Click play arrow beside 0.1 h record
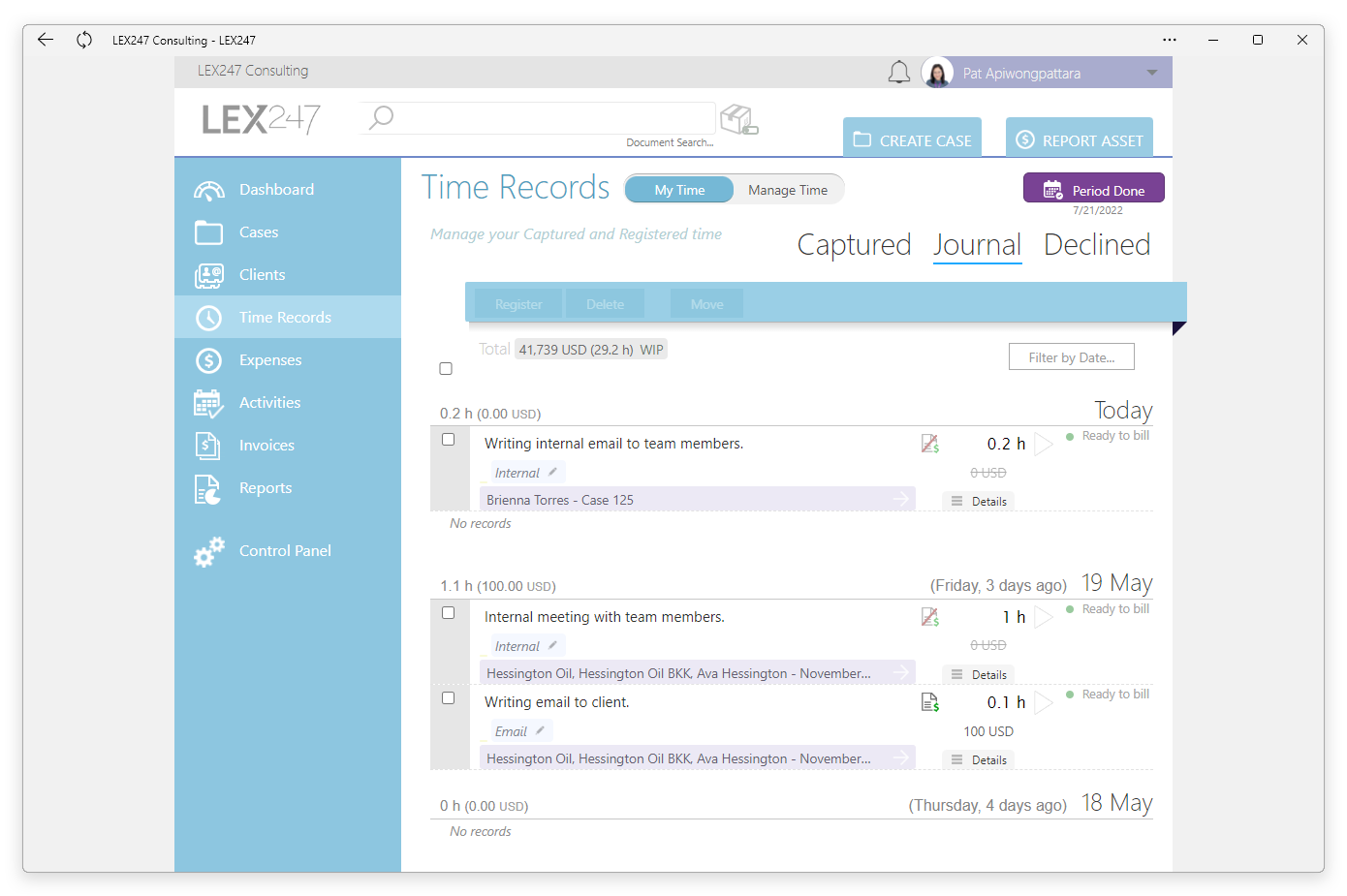1347x896 pixels. [1044, 702]
